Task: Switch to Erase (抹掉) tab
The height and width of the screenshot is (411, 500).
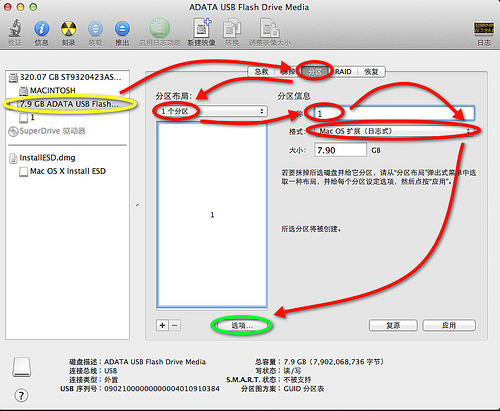Action: 287,71
